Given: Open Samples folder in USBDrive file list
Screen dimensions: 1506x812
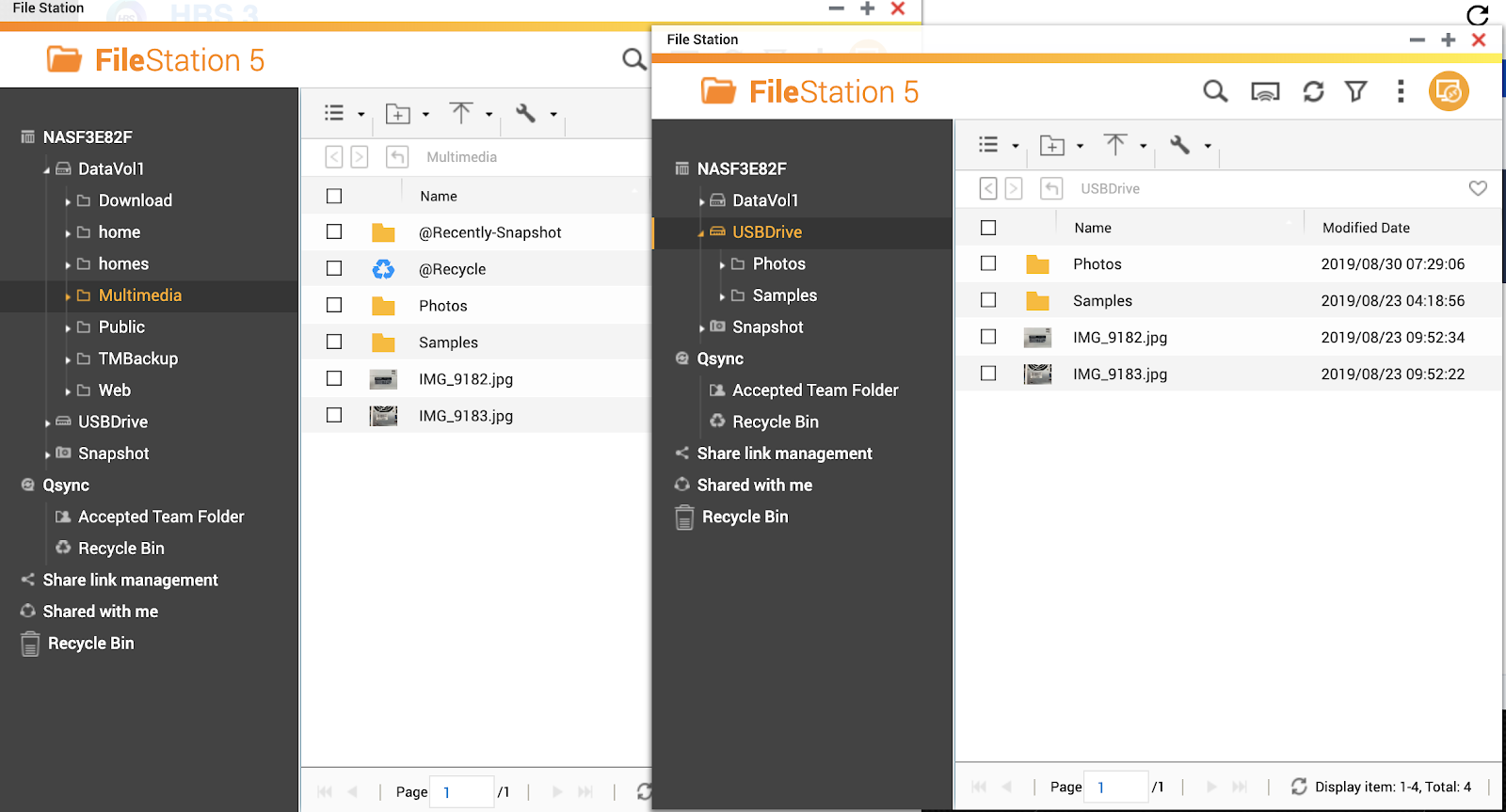Looking at the screenshot, I should pyautogui.click(x=1102, y=301).
